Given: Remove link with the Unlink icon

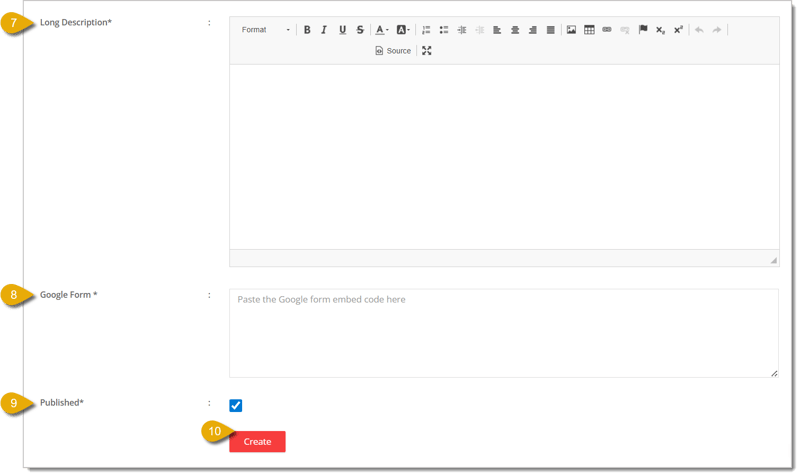Looking at the screenshot, I should pos(624,30).
